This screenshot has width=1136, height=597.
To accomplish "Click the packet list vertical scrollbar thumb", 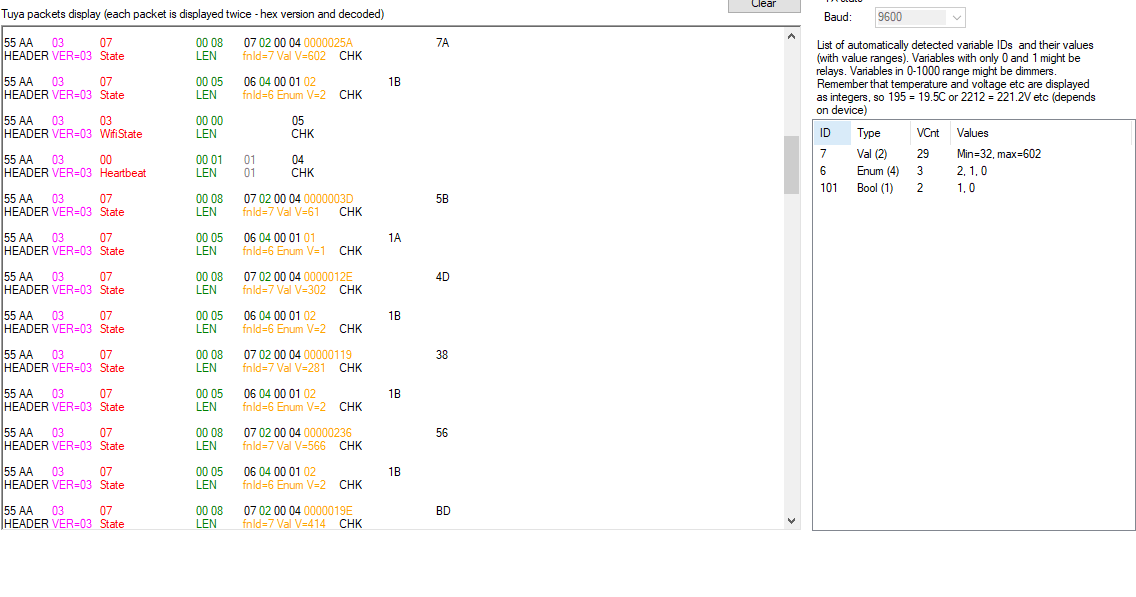I will tap(791, 165).
